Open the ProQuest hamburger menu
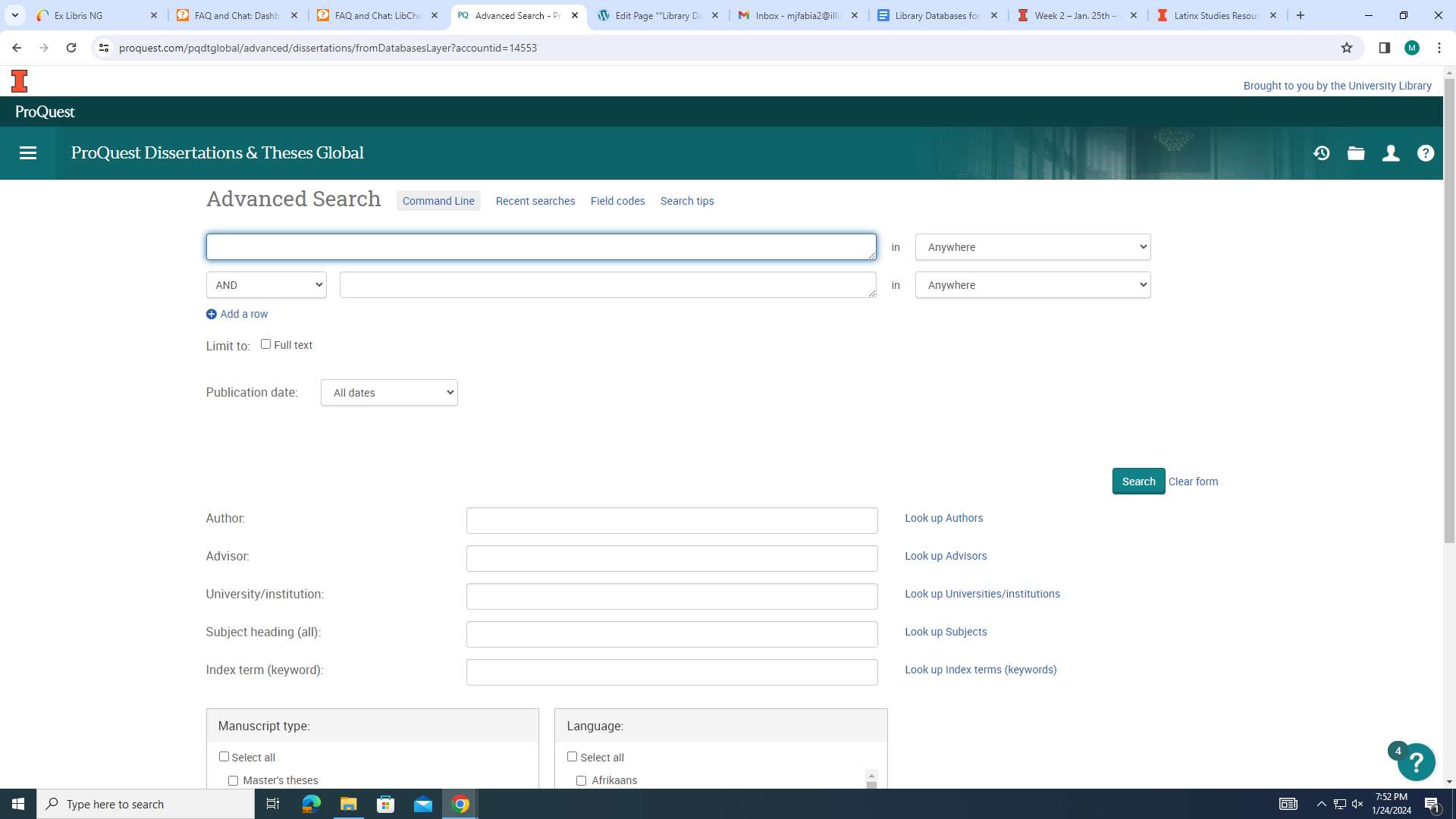Image resolution: width=1456 pixels, height=819 pixels. pos(28,153)
